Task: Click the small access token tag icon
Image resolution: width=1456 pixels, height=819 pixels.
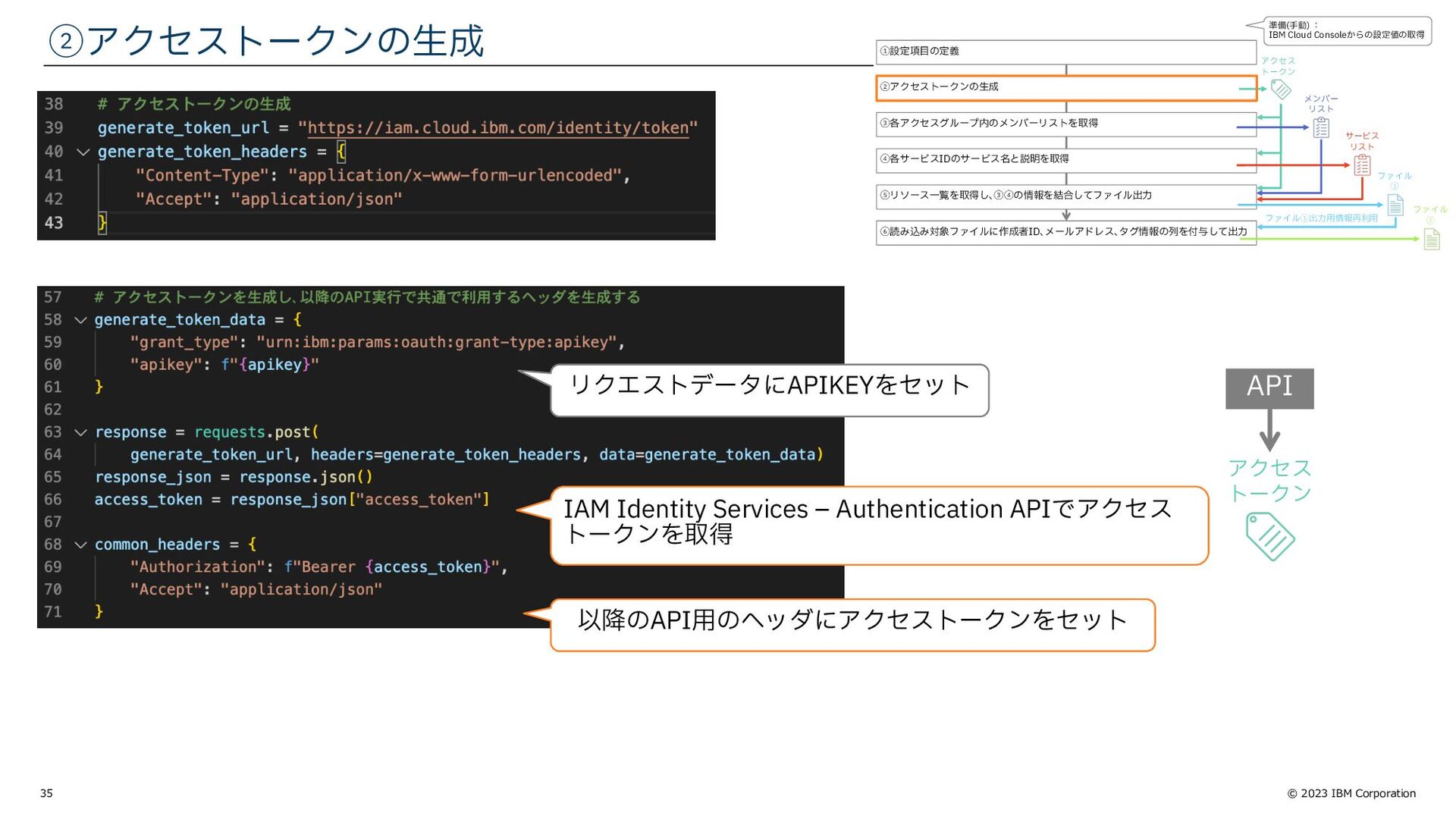Action: click(1281, 89)
